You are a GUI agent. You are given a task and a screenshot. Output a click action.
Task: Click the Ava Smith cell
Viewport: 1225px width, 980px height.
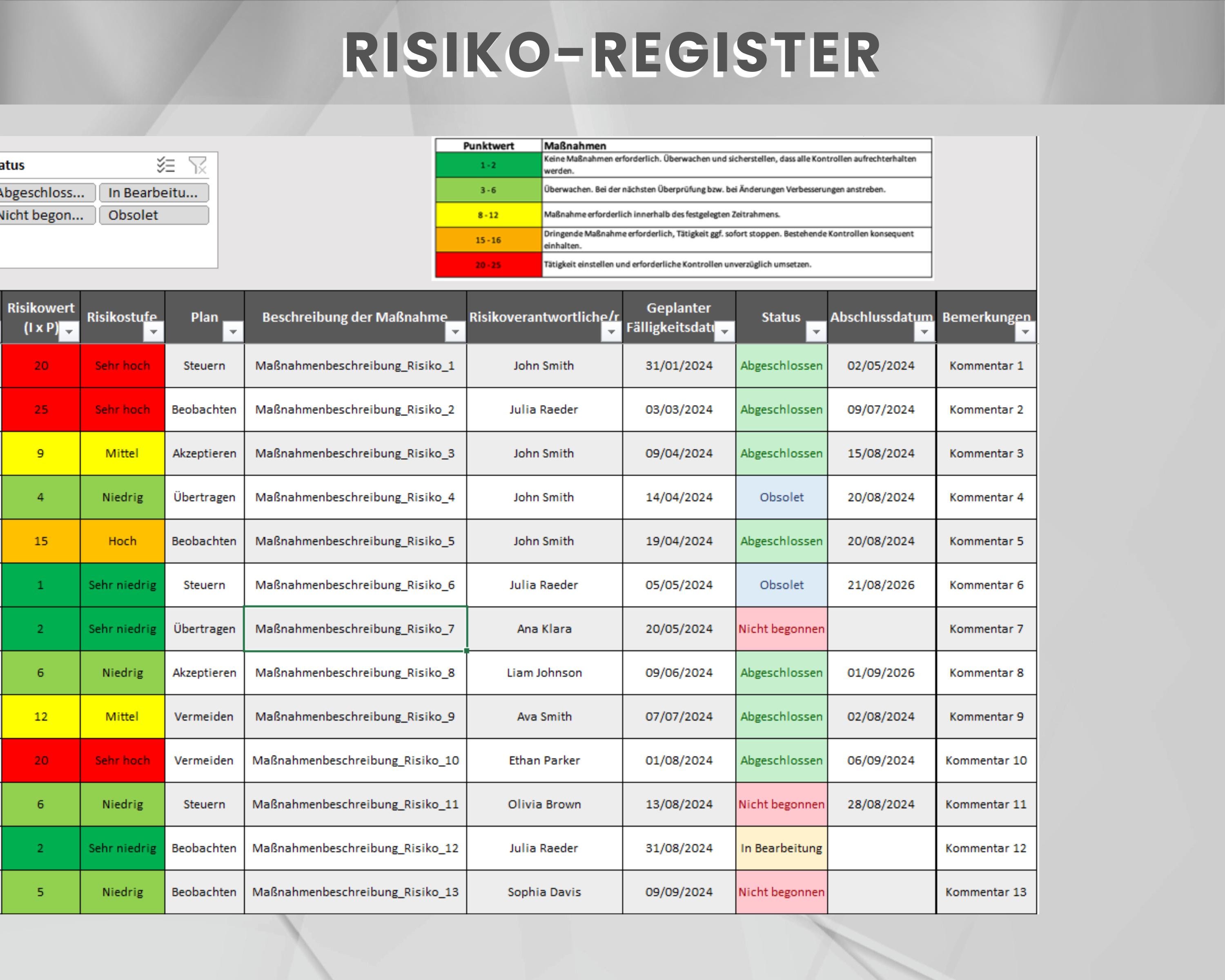coord(544,716)
